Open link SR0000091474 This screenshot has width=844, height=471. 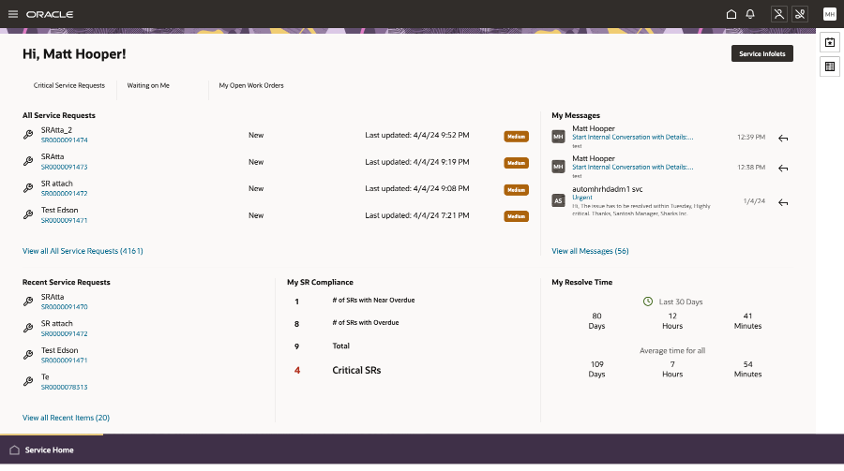coord(64,140)
